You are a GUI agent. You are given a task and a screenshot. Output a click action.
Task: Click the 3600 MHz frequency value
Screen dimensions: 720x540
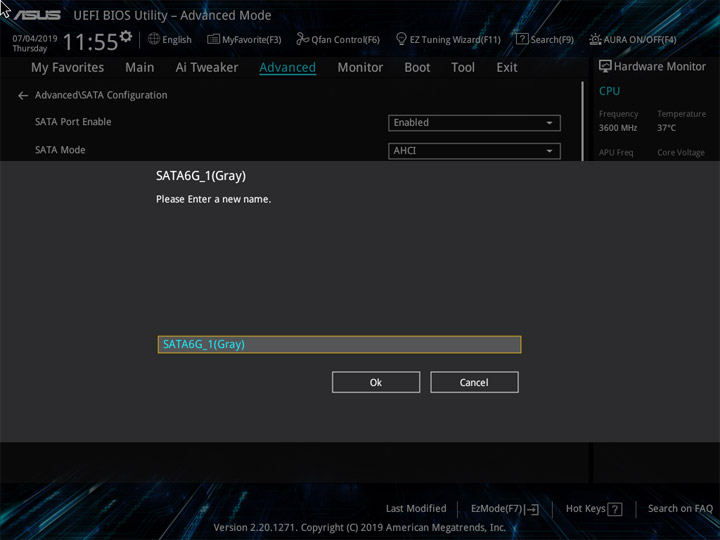click(x=618, y=128)
